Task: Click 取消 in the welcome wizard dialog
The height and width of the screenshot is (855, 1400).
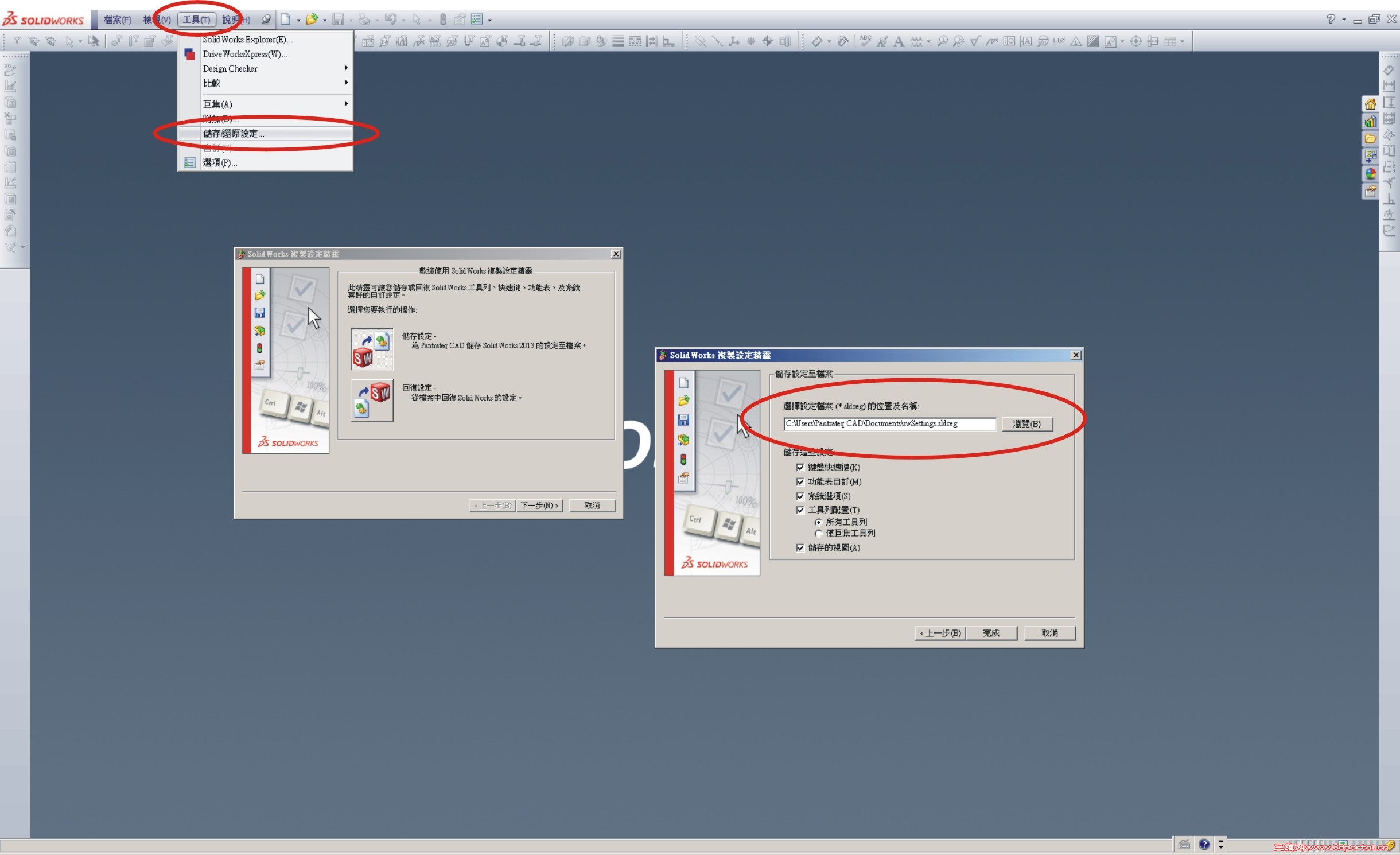Action: [x=592, y=506]
